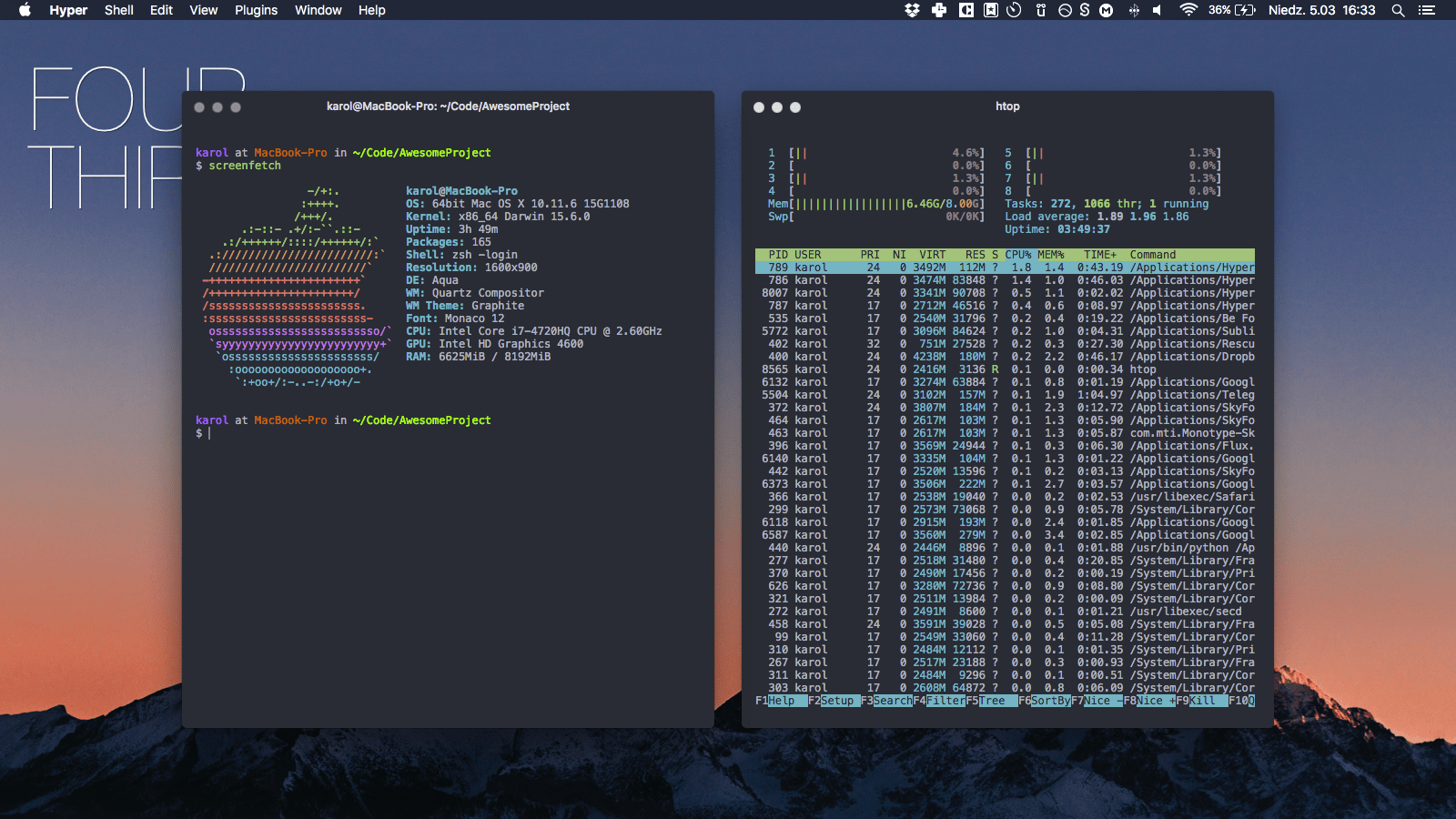Click the battery 36% indicator
Image resolution: width=1456 pixels, height=819 pixels.
1232,10
